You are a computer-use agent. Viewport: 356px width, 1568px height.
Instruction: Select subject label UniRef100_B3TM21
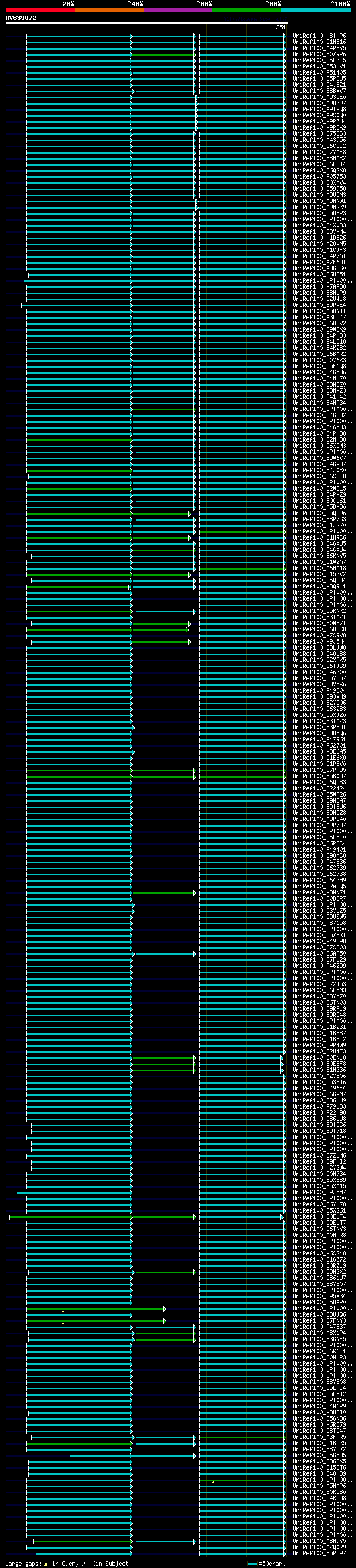coord(319,617)
